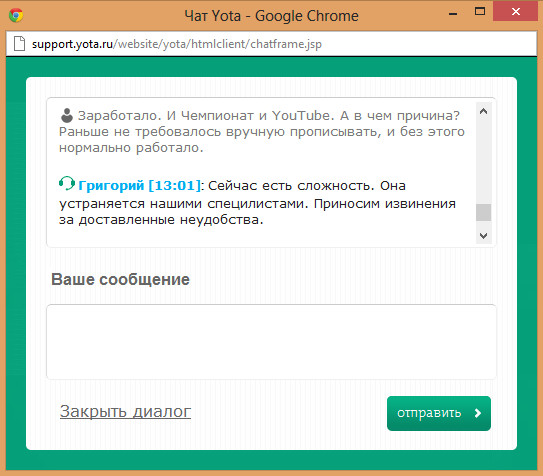Click the support.yota.ru address bar URL

[177, 44]
